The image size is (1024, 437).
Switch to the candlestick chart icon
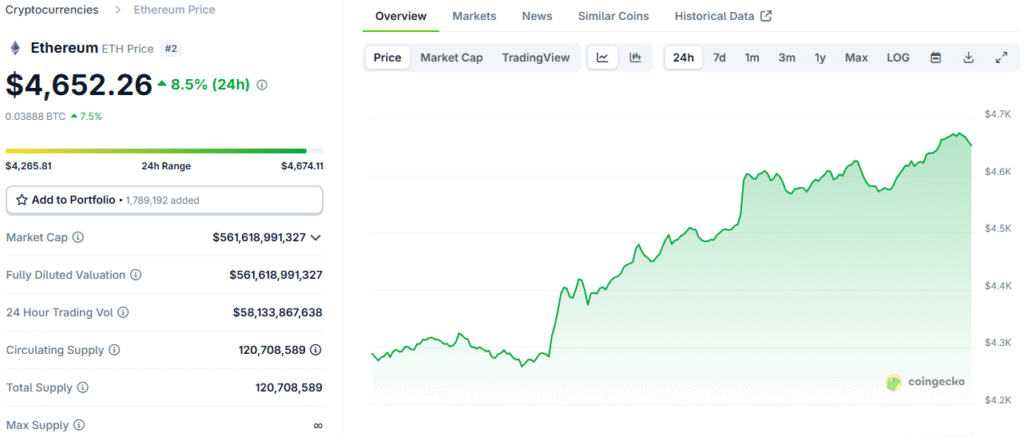click(635, 57)
